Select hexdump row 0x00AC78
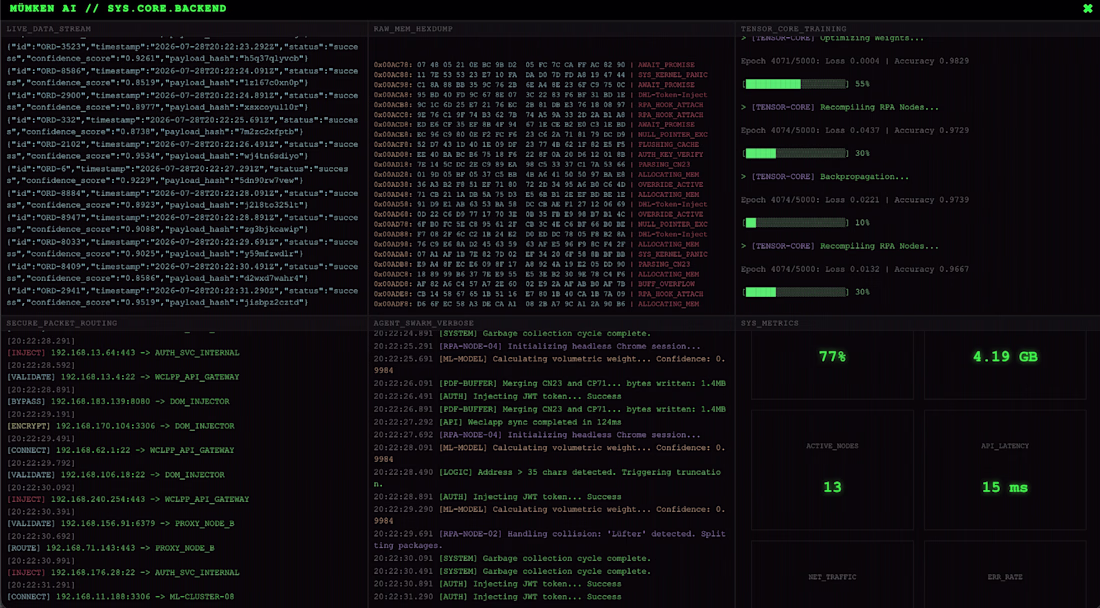This screenshot has width=1100, height=608. [534, 65]
